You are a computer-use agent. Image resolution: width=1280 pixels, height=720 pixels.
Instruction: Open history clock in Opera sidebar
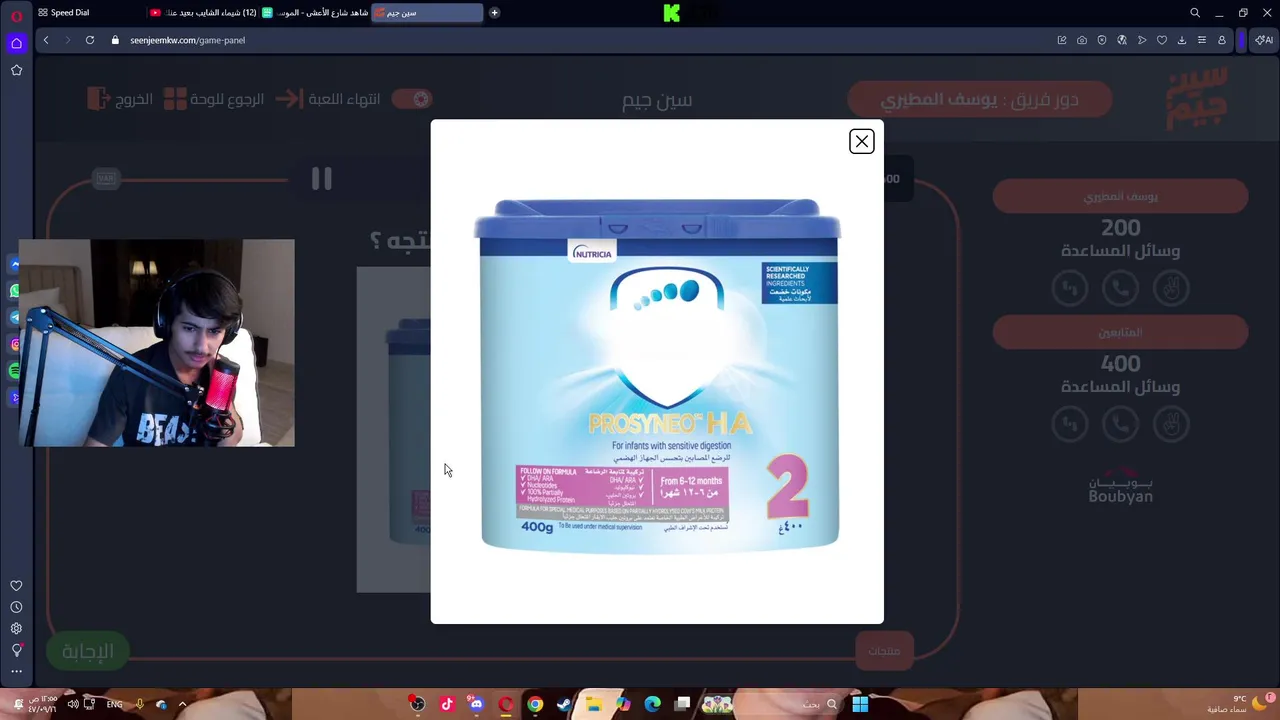point(16,607)
